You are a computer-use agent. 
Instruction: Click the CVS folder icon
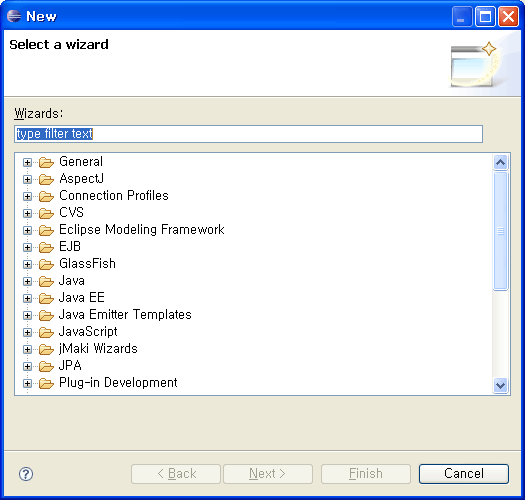(x=46, y=213)
